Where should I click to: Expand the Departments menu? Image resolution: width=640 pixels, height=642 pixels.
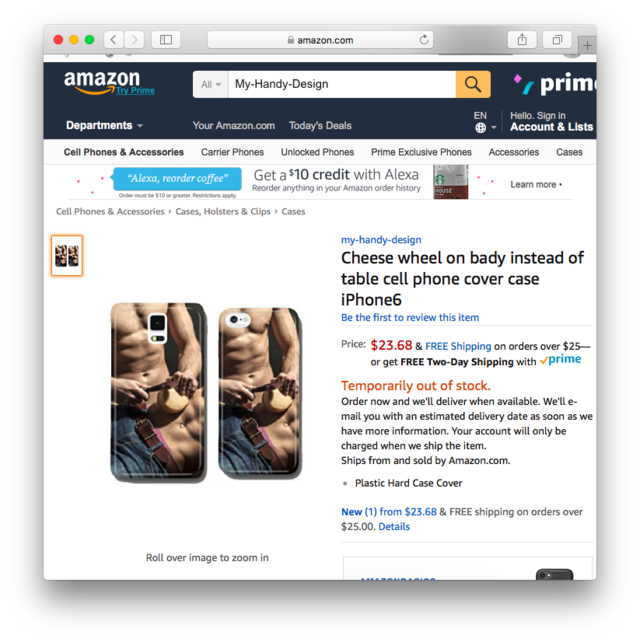coord(104,125)
